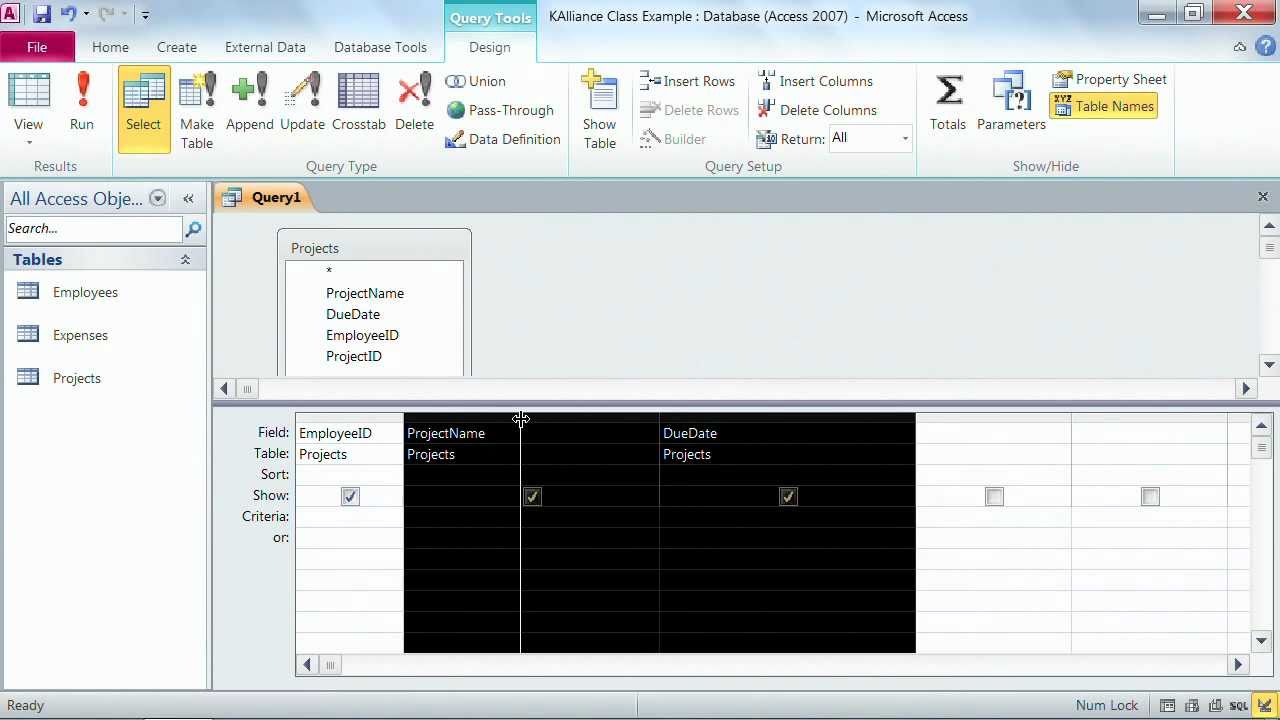Check Show box in fourth grid column
Image resolution: width=1280 pixels, height=720 pixels.
(x=994, y=496)
